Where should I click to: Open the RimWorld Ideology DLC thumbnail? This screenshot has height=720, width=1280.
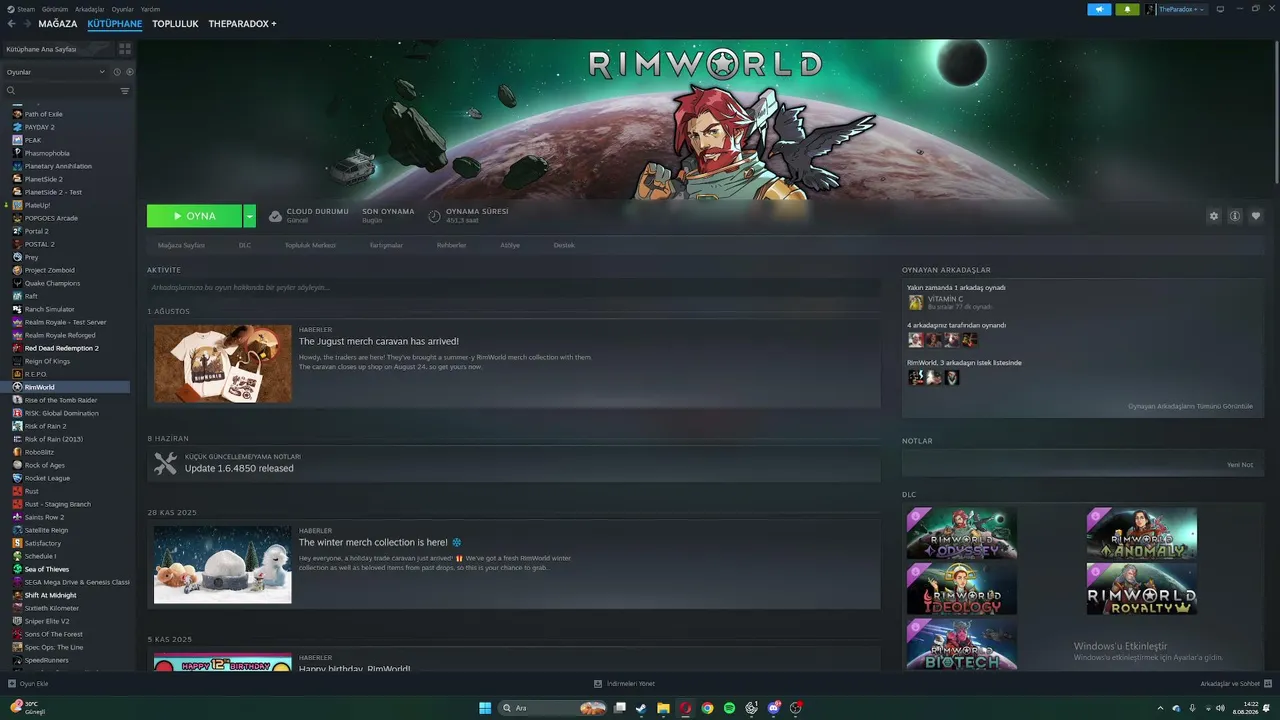pyautogui.click(x=962, y=589)
